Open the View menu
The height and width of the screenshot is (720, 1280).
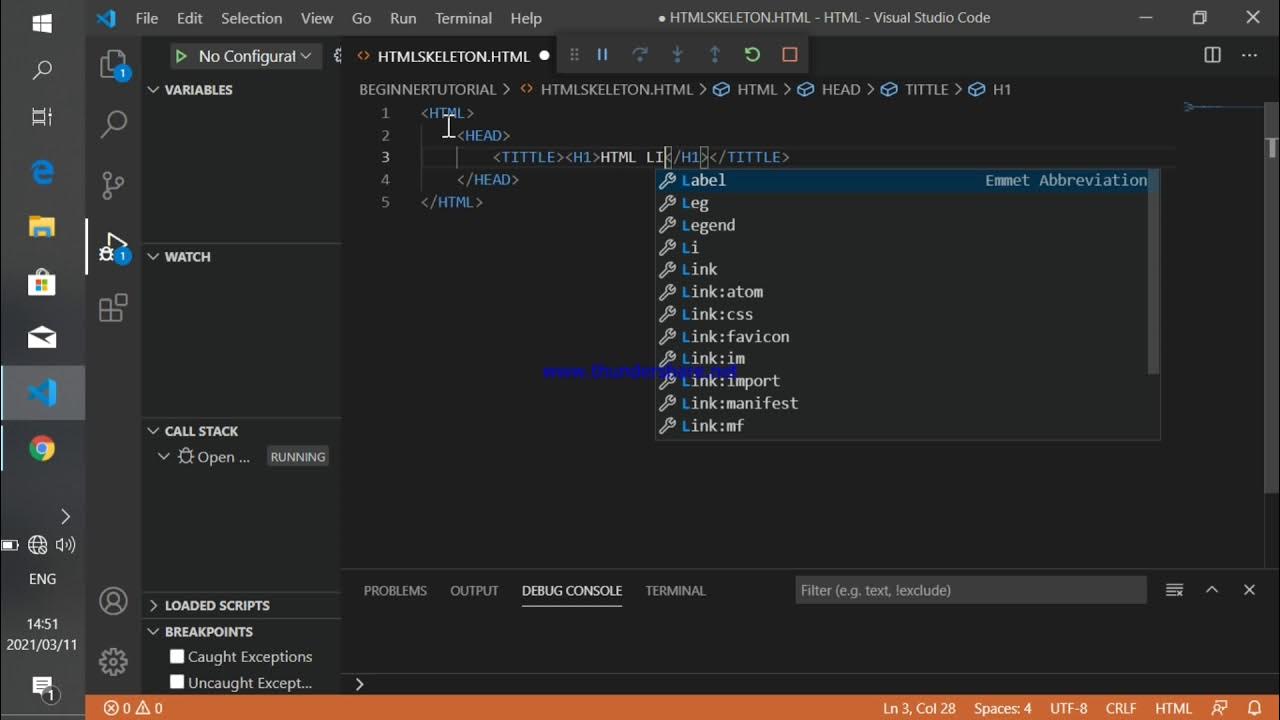[x=317, y=18]
